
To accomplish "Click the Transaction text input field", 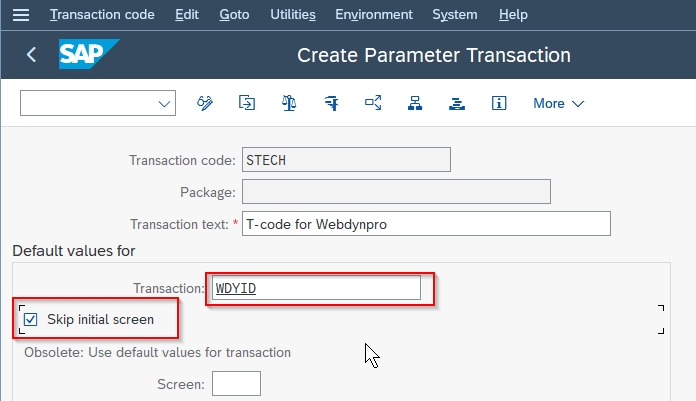I will pos(426,224).
